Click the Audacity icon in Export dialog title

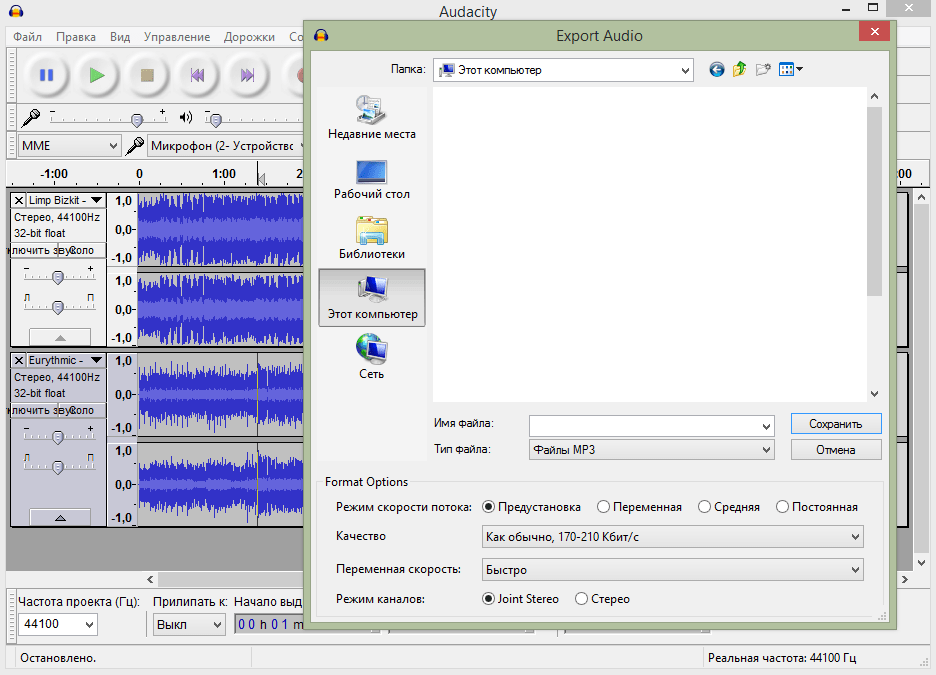click(x=321, y=35)
